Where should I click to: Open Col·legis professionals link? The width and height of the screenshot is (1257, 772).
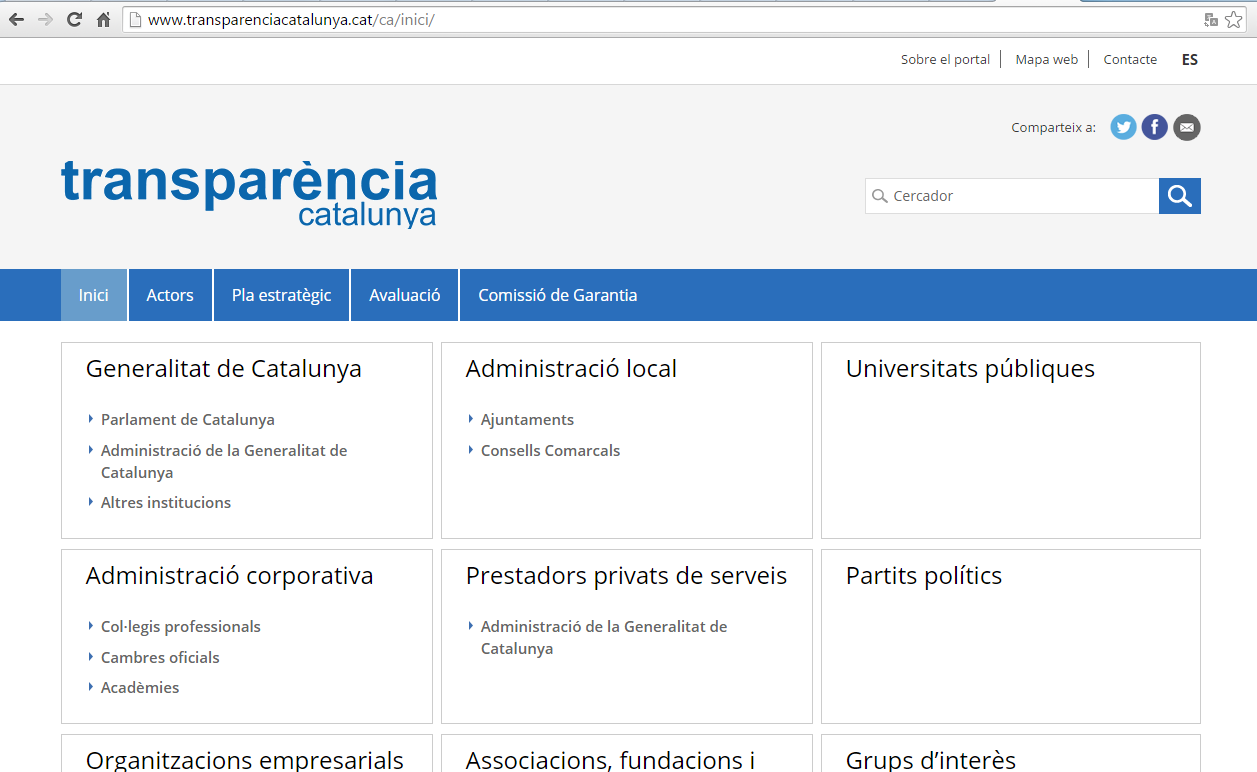click(180, 627)
